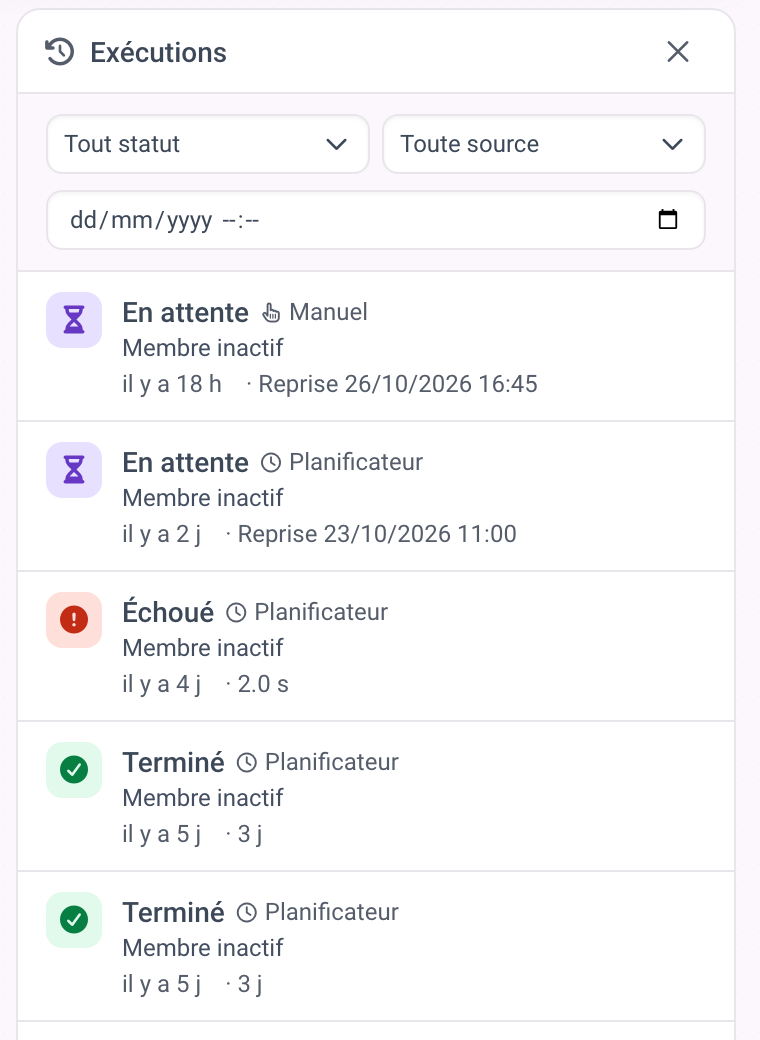
Task: Click the red error icon of Échoué run
Action: 74,619
